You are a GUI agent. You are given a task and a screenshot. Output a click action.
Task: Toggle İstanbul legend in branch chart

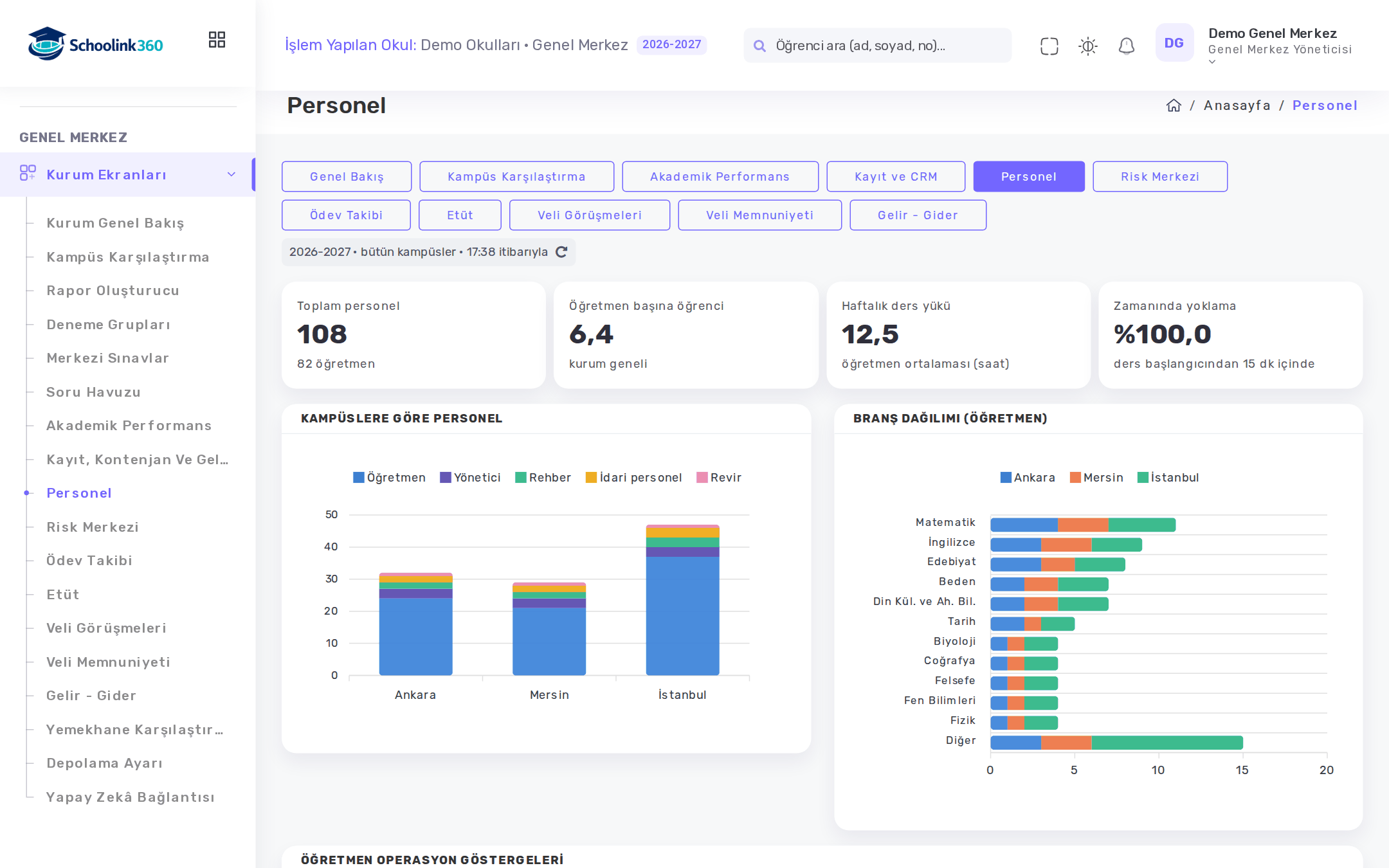pyautogui.click(x=1168, y=478)
